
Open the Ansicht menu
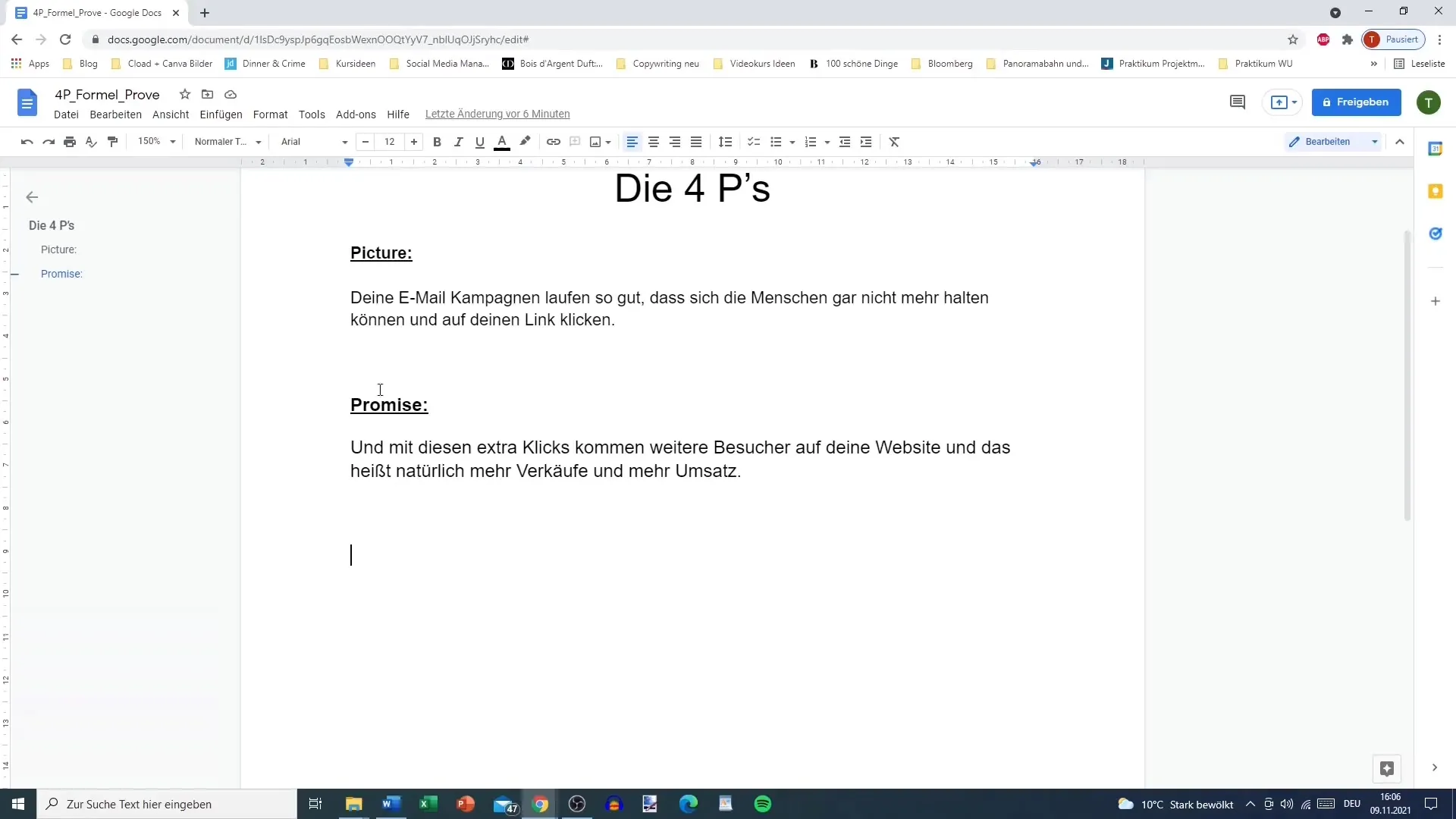coord(171,115)
